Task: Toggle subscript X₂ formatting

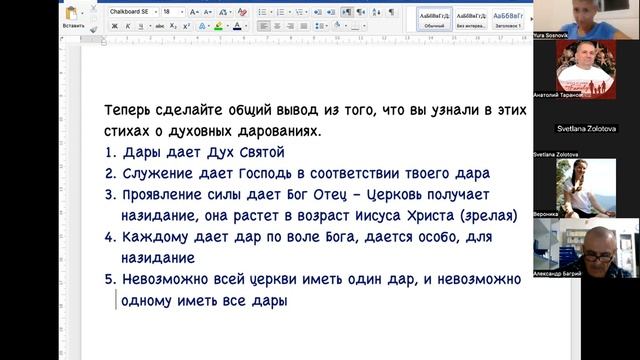Action: (x=173, y=26)
